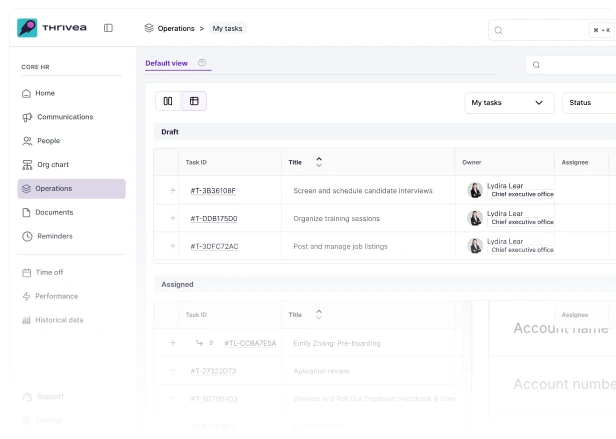
Task: Collapse the sidebar panel icon
Action: 108,28
